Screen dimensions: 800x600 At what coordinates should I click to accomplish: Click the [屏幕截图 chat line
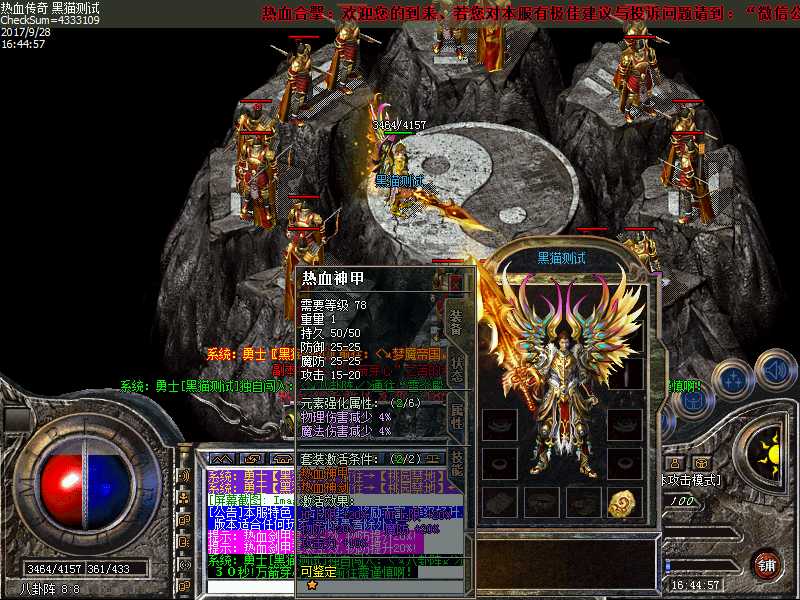pyautogui.click(x=251, y=500)
